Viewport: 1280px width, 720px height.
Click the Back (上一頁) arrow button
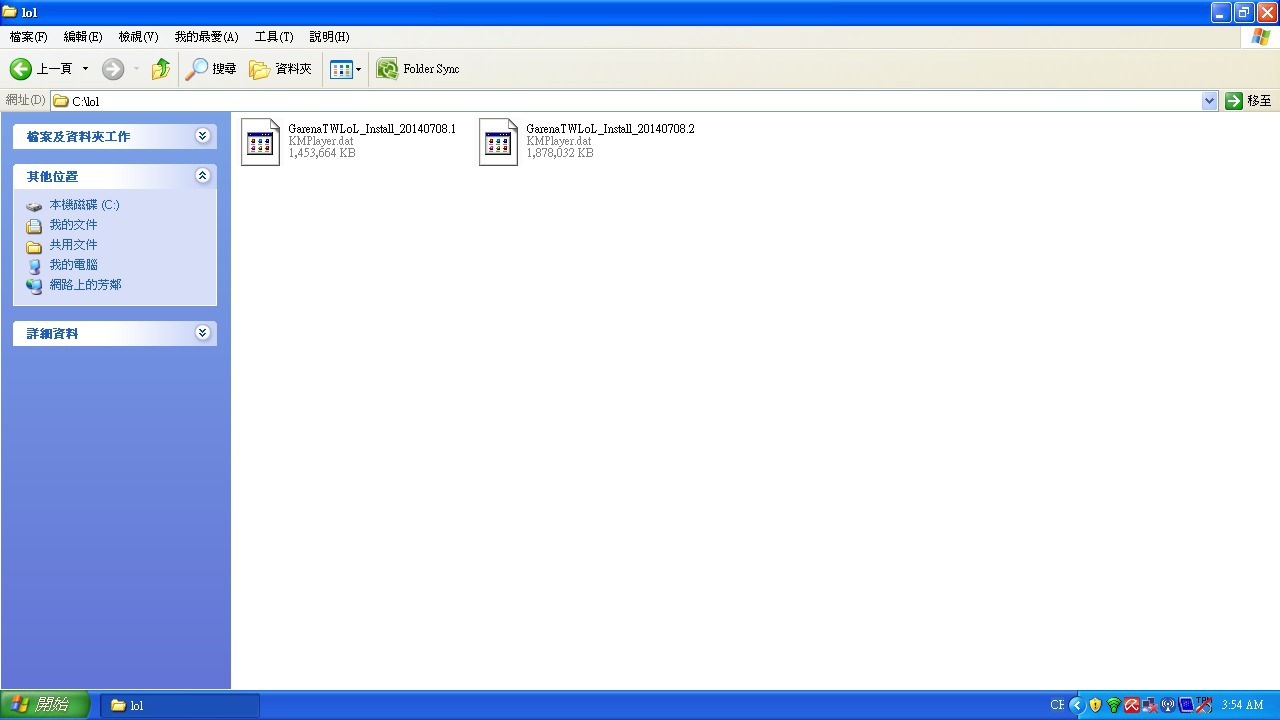click(x=42, y=69)
